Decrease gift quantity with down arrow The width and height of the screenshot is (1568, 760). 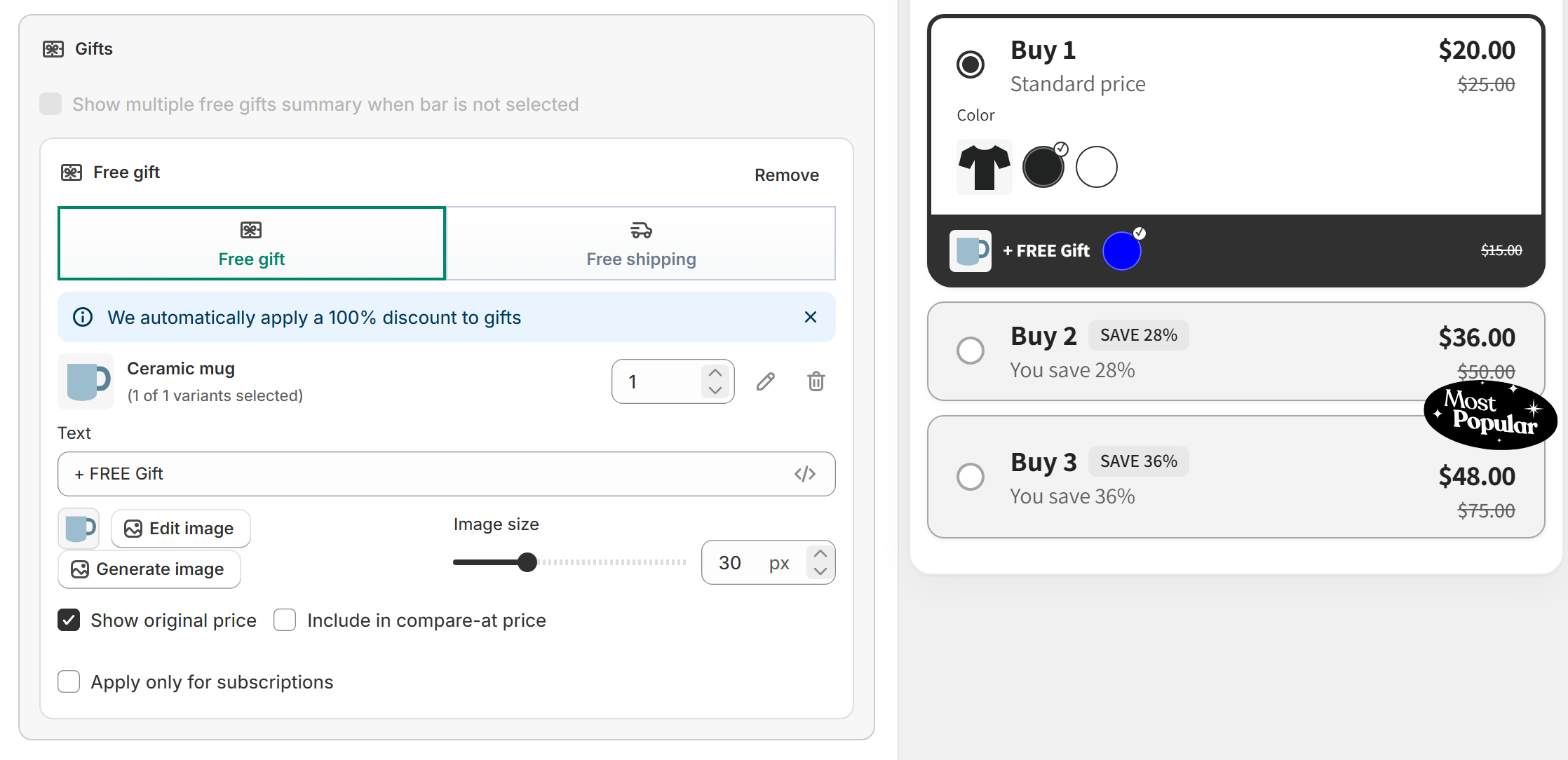(x=715, y=391)
